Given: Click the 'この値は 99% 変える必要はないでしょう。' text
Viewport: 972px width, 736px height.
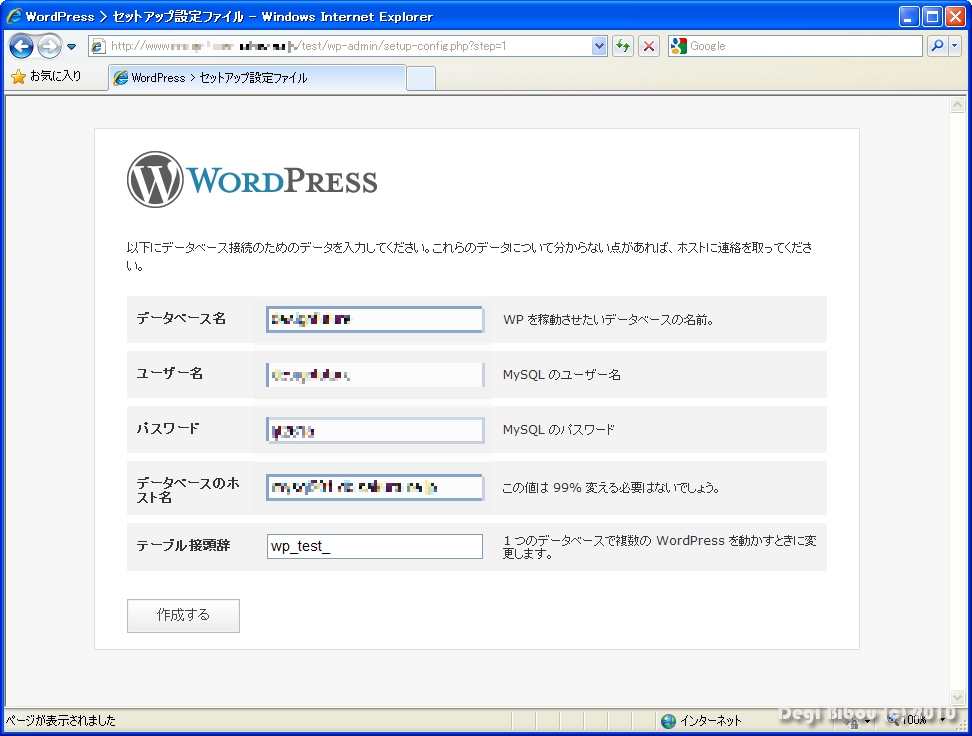Looking at the screenshot, I should point(611,488).
